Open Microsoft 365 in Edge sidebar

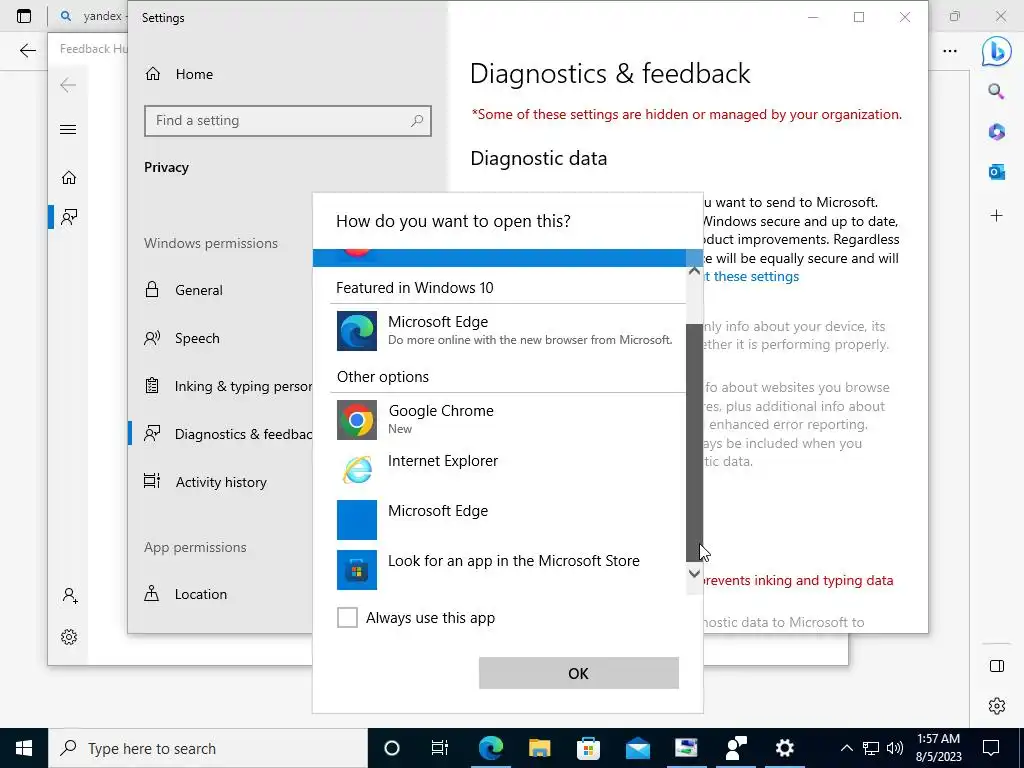pyautogui.click(x=996, y=132)
